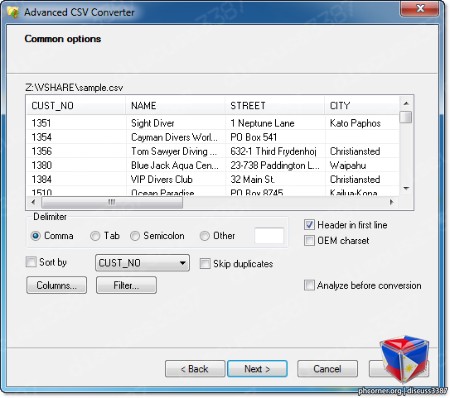Click the PO Box 541 street cell
Screen dimensions: 450x398
click(275, 137)
